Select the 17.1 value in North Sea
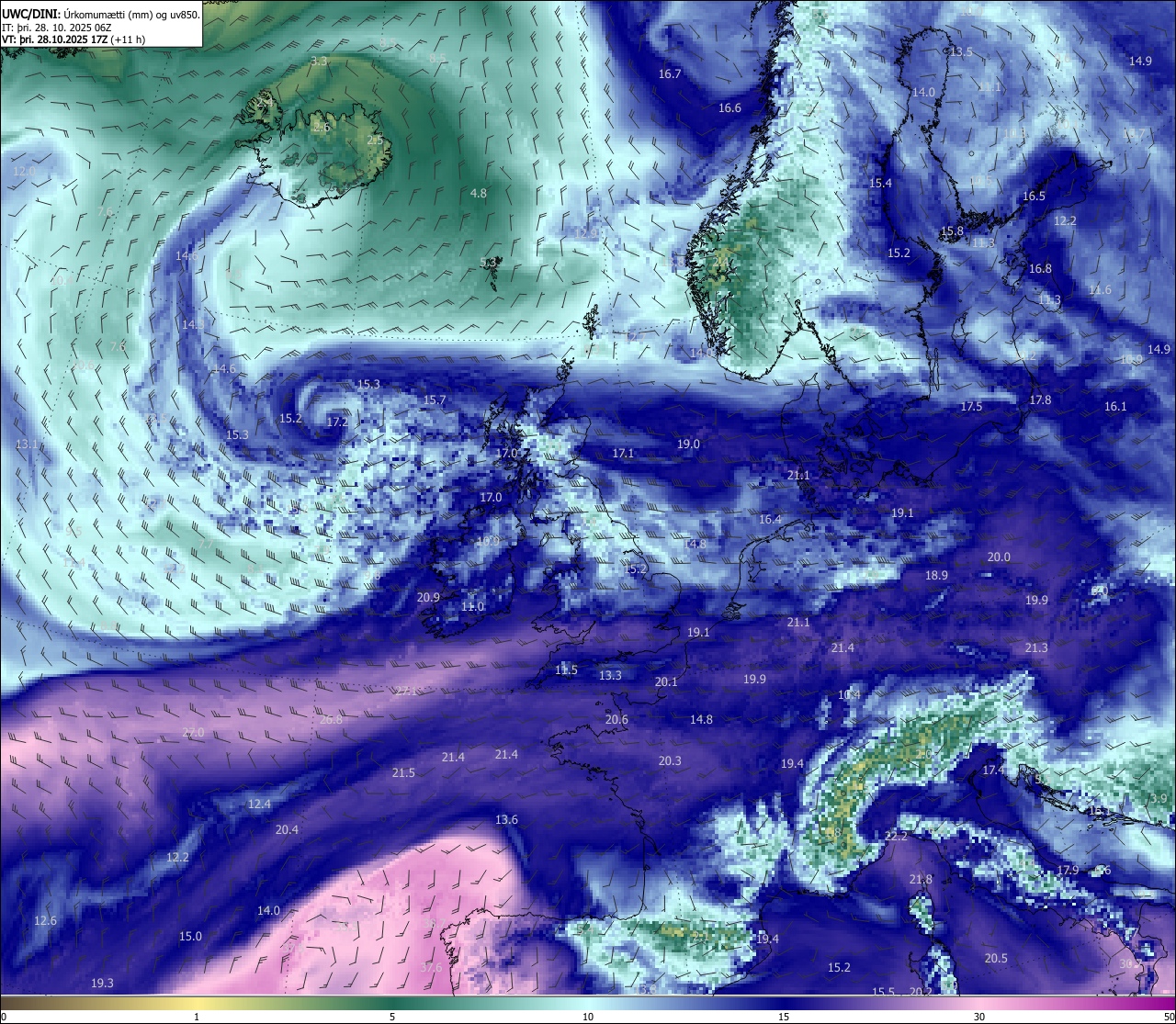The width and height of the screenshot is (1176, 1024). [x=623, y=454]
